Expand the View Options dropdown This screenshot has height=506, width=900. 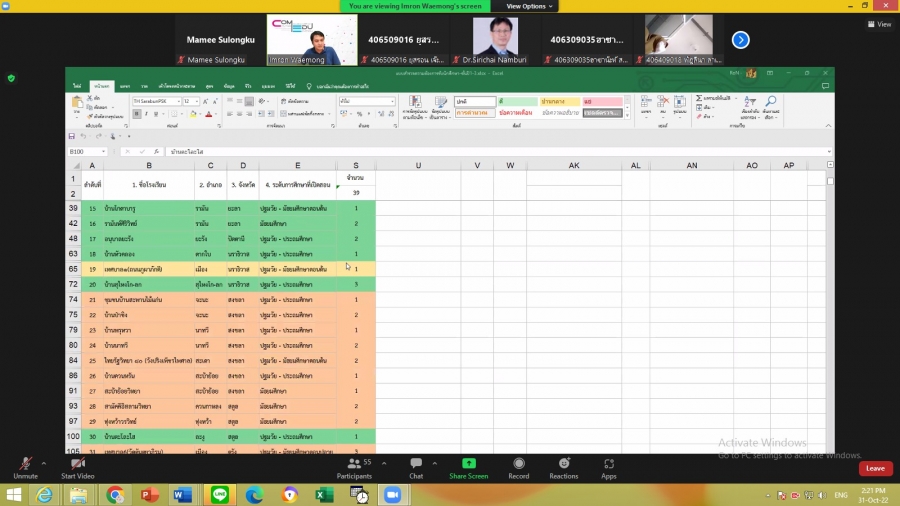pos(530,6)
